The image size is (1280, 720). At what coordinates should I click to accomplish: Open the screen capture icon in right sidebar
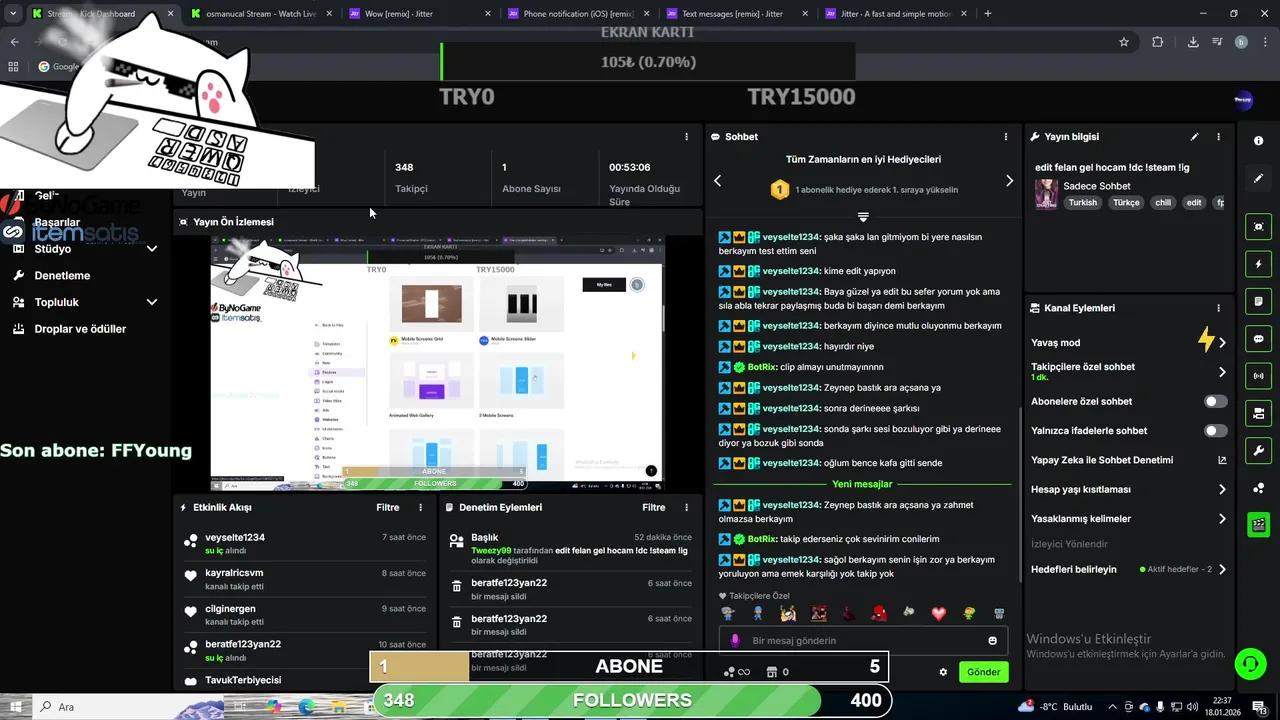point(1258,227)
